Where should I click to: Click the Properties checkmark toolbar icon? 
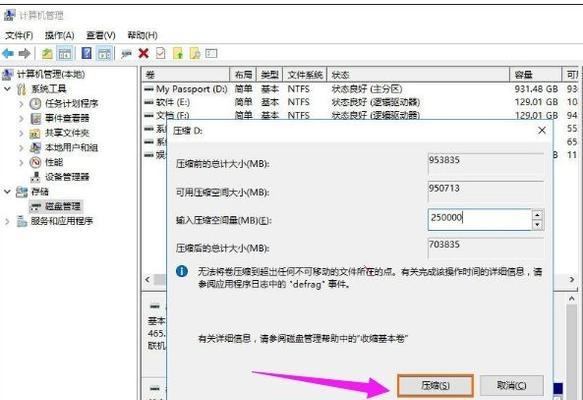click(x=161, y=54)
